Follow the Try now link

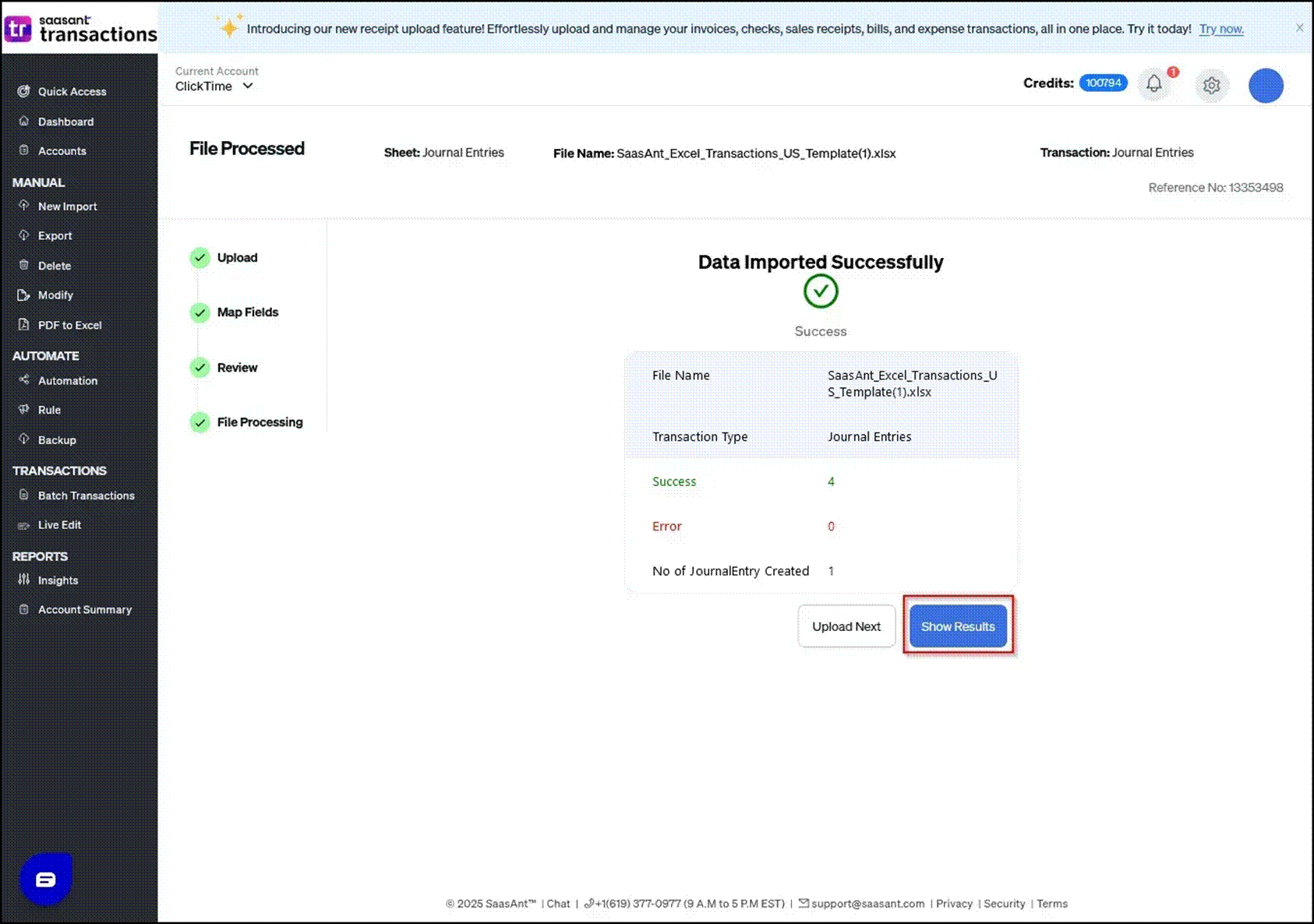pyautogui.click(x=1220, y=29)
